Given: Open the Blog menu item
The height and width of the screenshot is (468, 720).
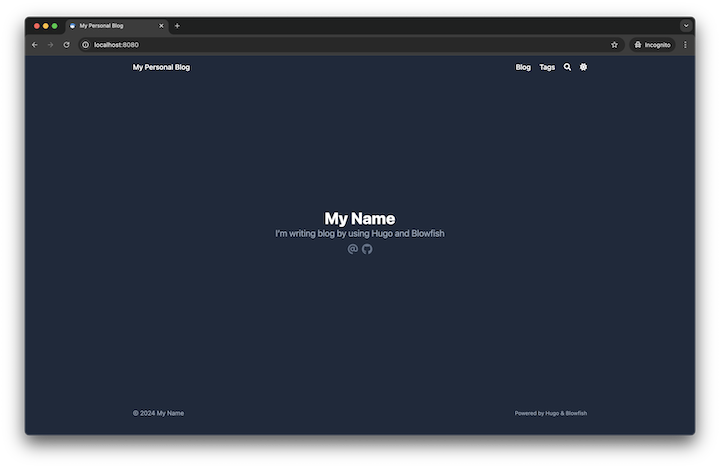Looking at the screenshot, I should pos(523,67).
